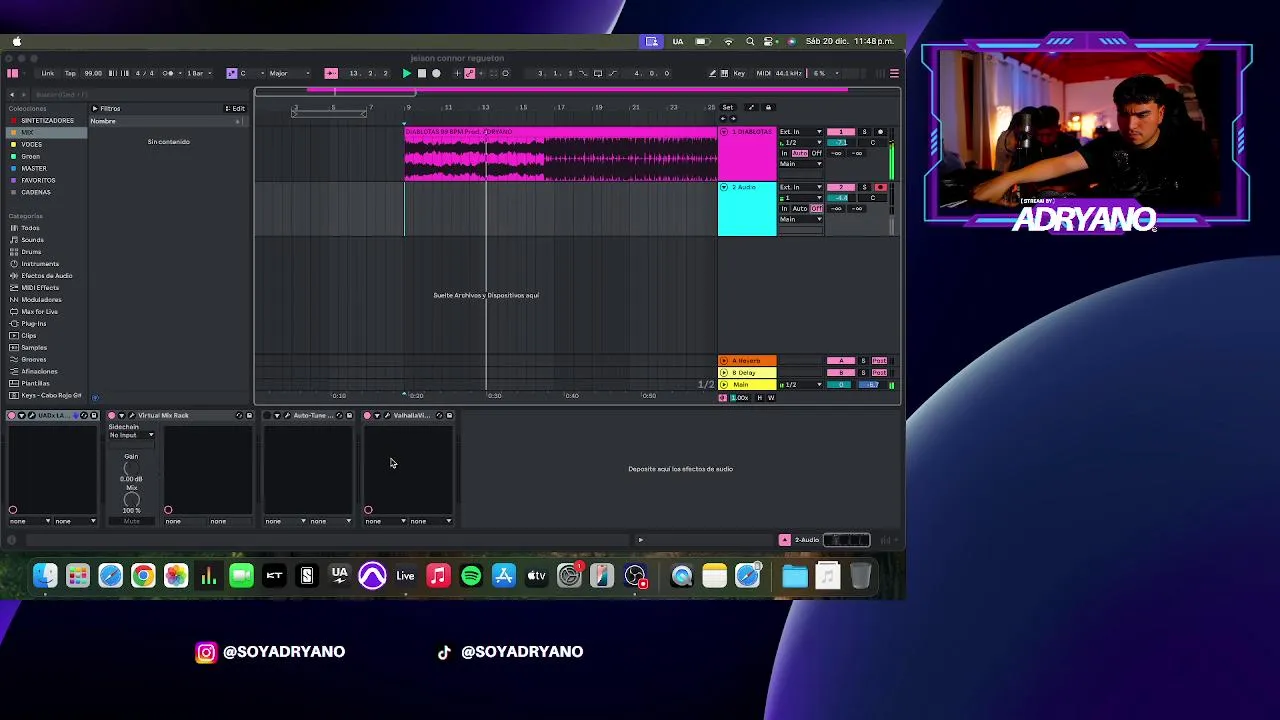Open Sidechain No Input dropdown

pyautogui.click(x=131, y=435)
